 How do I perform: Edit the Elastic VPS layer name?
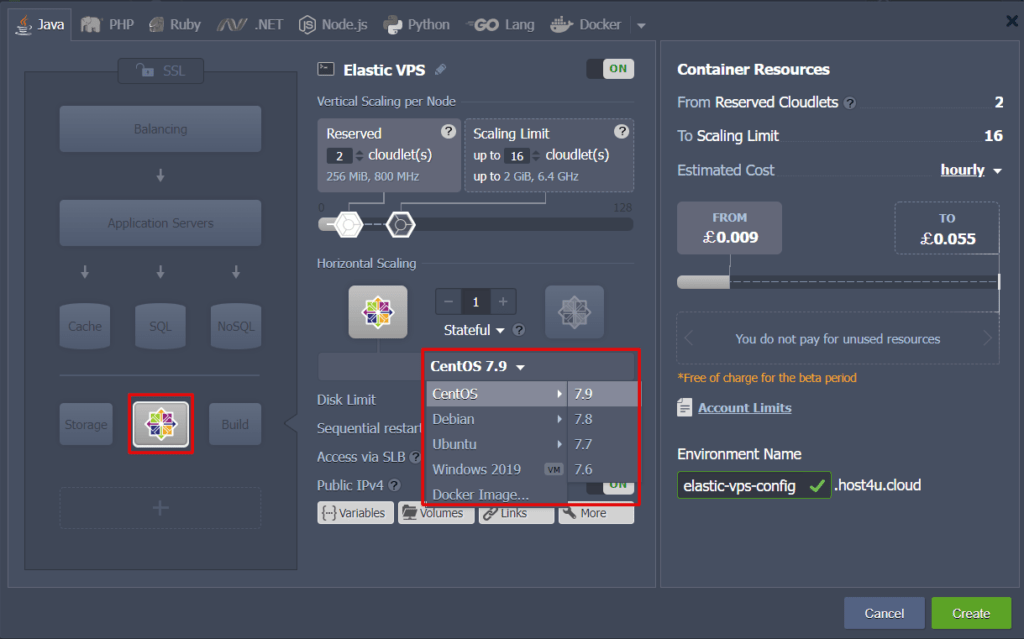pyautogui.click(x=441, y=69)
